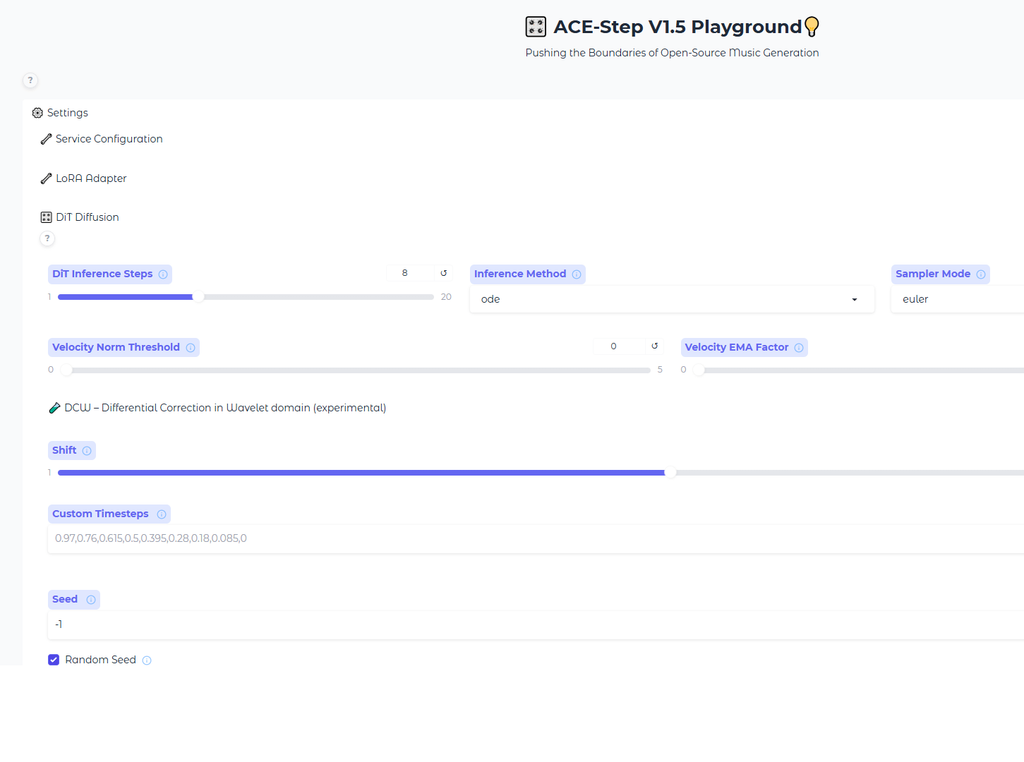Click the Velocity EMA Factor info icon
Screen dimensions: 1024x762
coord(799,347)
